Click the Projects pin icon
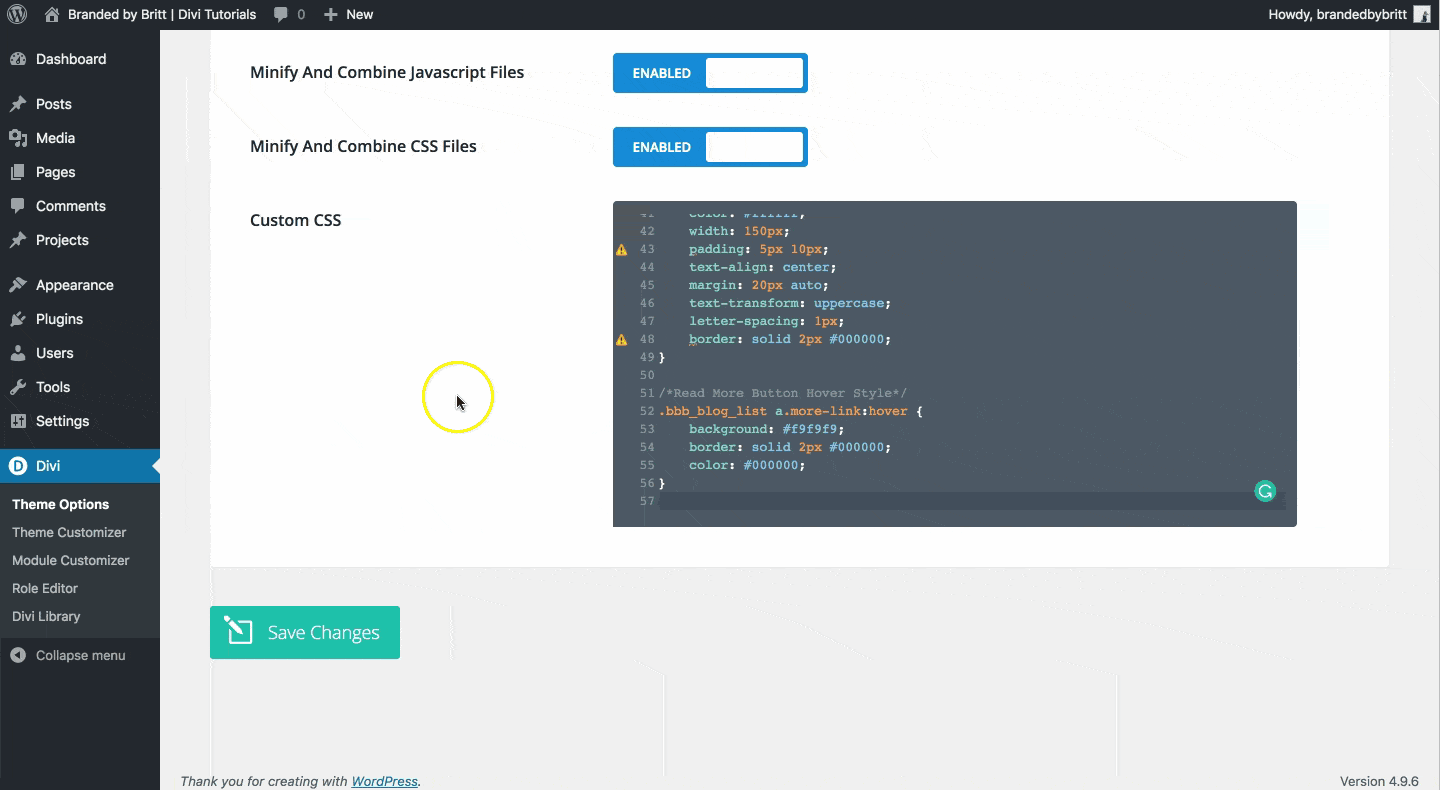This screenshot has width=1440, height=790. point(18,240)
